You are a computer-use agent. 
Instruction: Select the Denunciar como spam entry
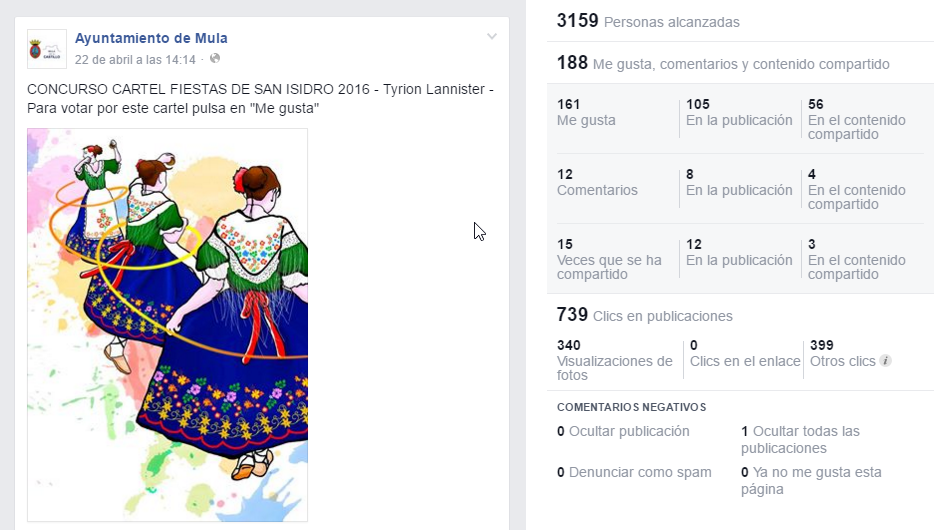click(x=634, y=472)
